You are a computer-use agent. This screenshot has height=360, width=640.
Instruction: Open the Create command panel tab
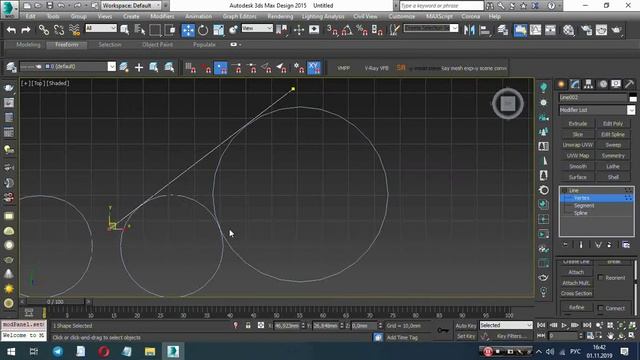click(x=562, y=84)
